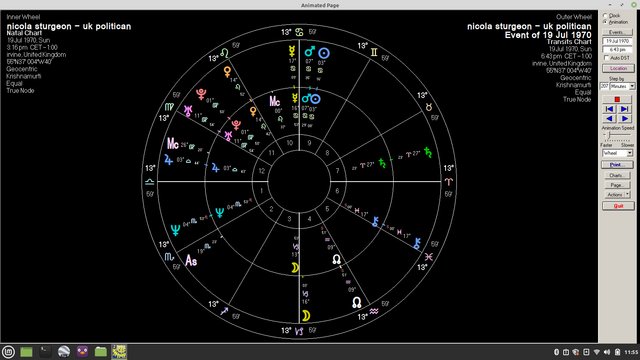
Task: Click the 'Natal Chart' label text
Action: (x=24, y=33)
